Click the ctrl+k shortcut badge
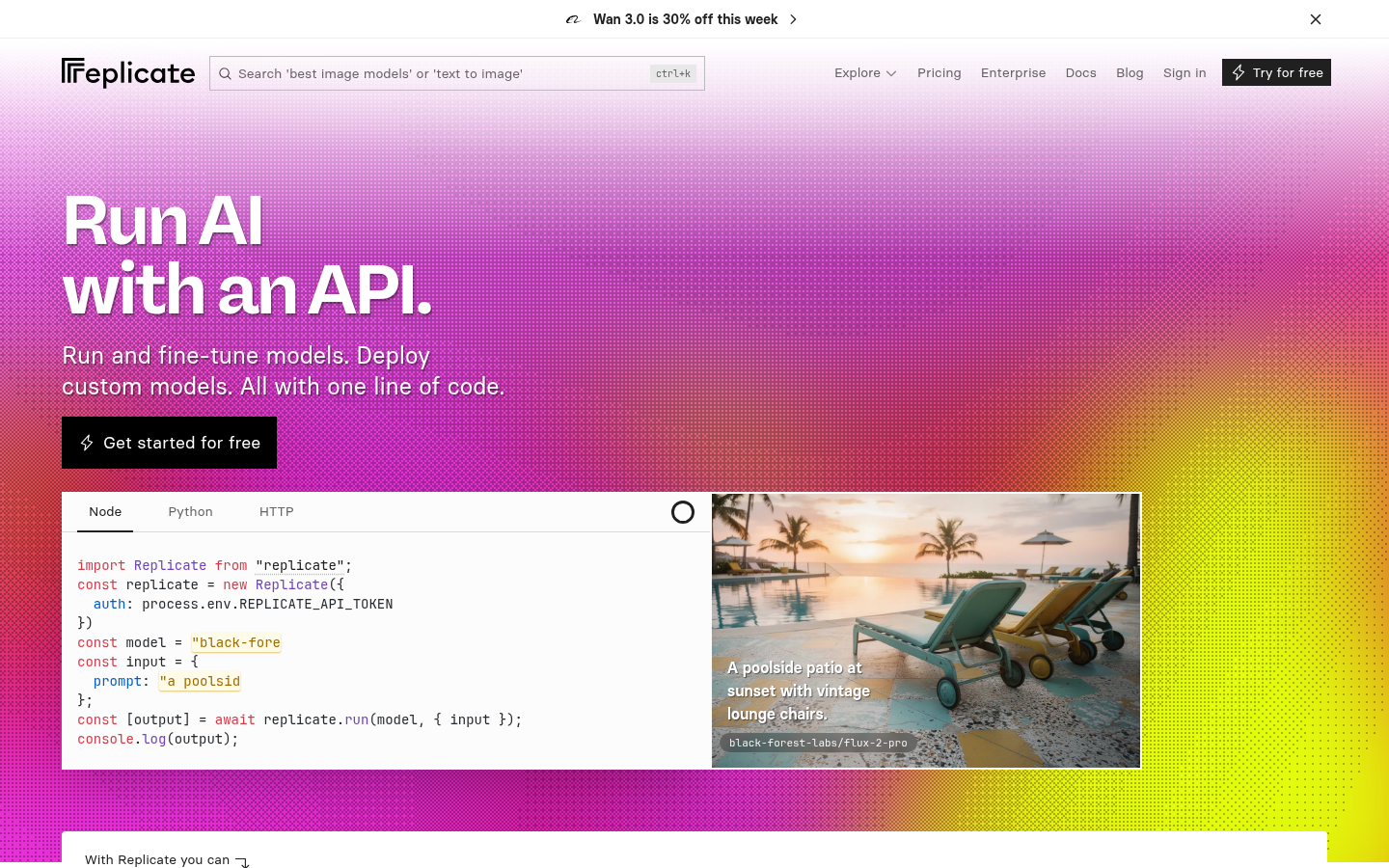Image resolution: width=1389 pixels, height=868 pixels. coord(673,73)
